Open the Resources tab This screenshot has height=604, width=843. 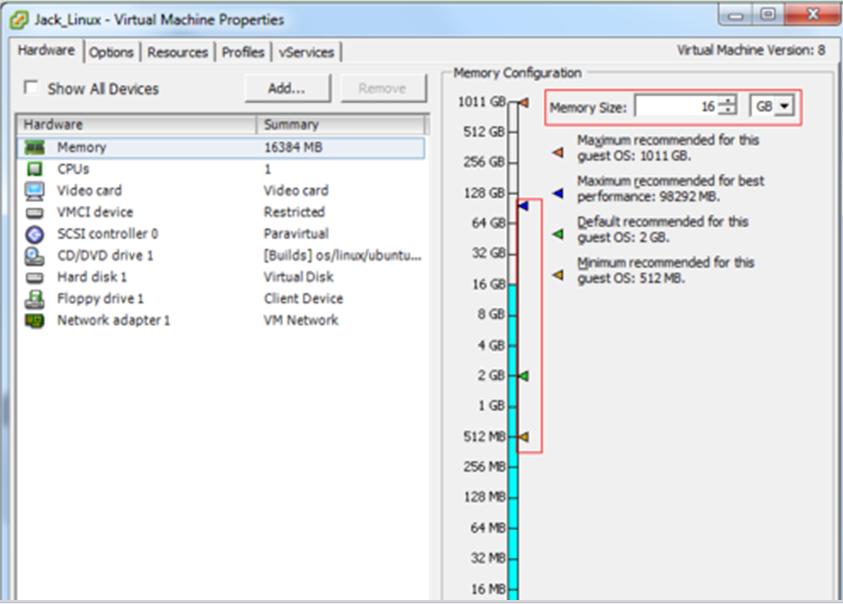(x=178, y=52)
